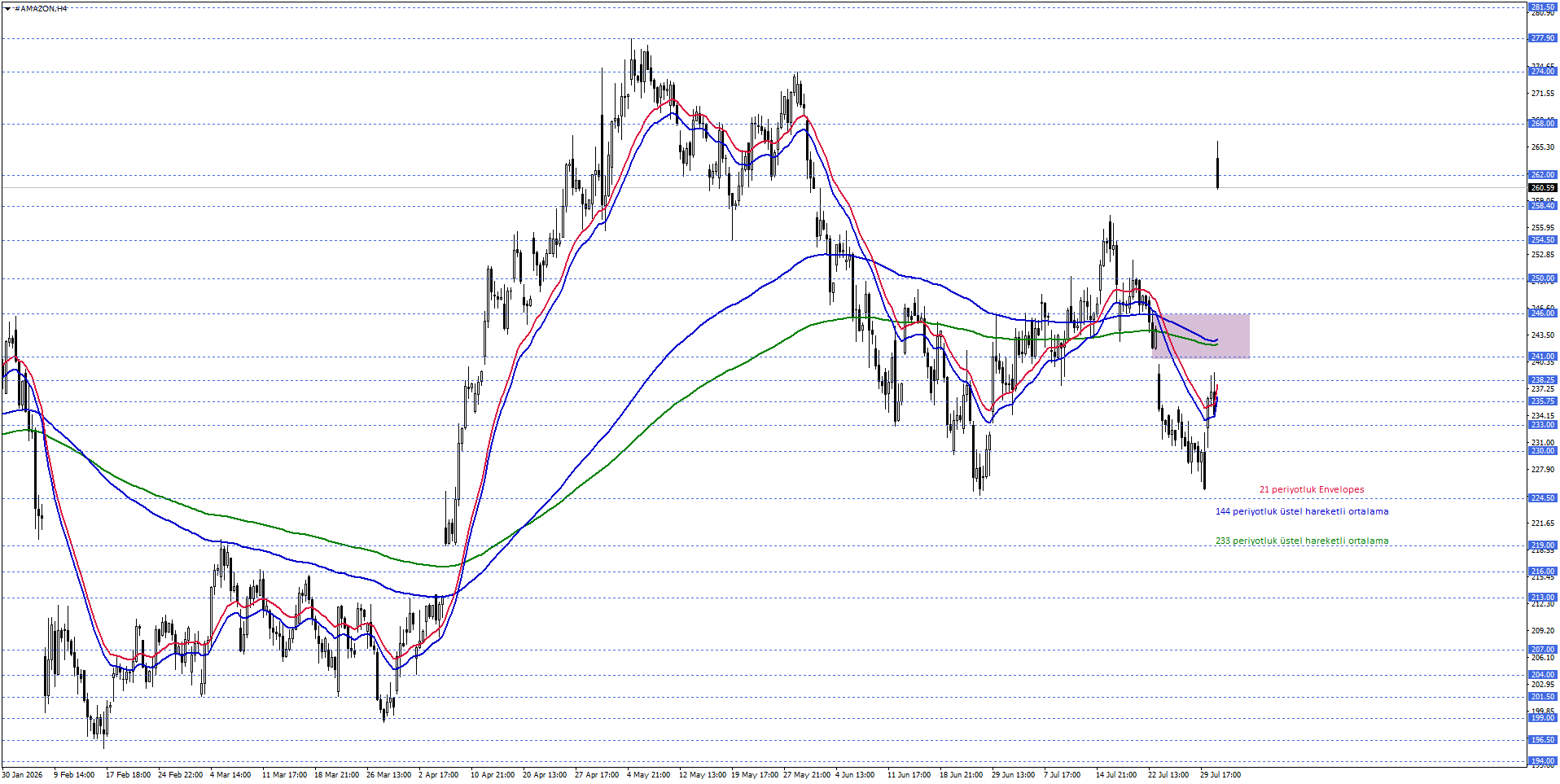
Task: Select the 224.50 level tag on axis
Action: 1542,498
